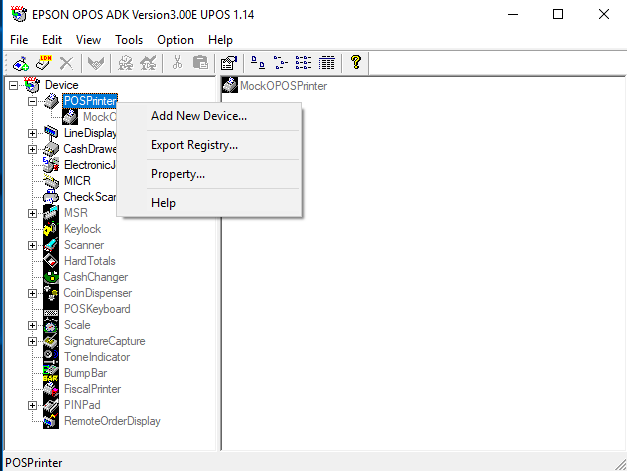Screen dimensions: 627x471
Task: Click the grayed Paste clipboard toolbar icon
Action: coord(200,63)
